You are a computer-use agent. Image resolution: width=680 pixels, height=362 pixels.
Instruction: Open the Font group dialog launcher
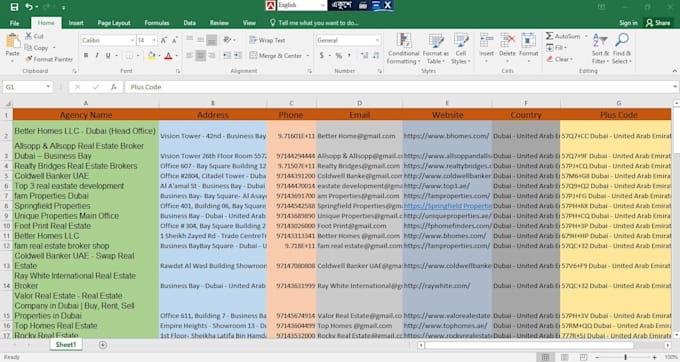coord(178,71)
